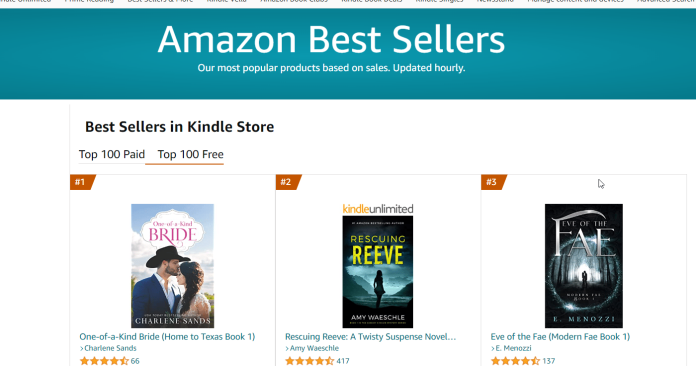Click the #3 rank badge
696x366 pixels.
[493, 182]
